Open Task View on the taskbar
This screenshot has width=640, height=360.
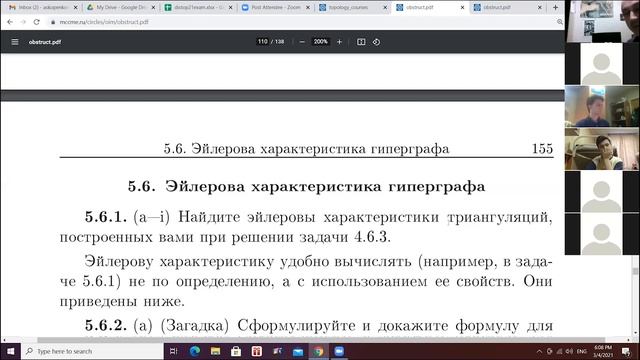coord(173,351)
